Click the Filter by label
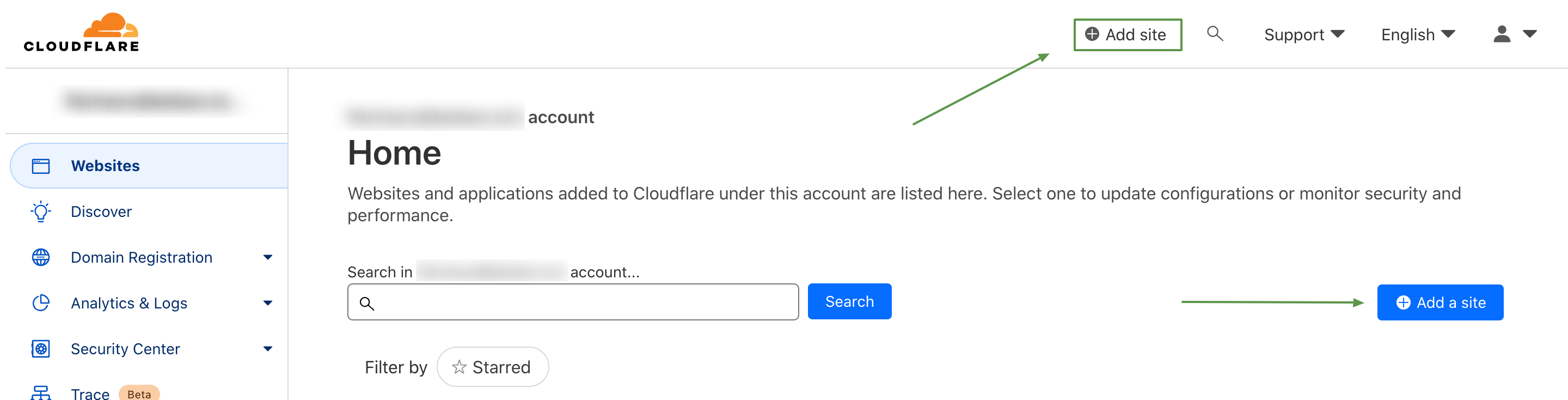Viewport: 1568px width, 400px height. coord(396,367)
